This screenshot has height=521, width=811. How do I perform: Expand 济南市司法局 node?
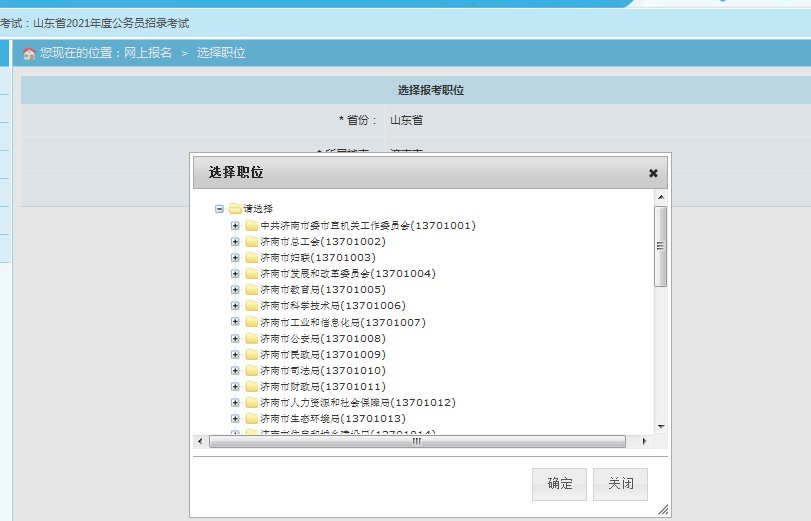coord(235,371)
